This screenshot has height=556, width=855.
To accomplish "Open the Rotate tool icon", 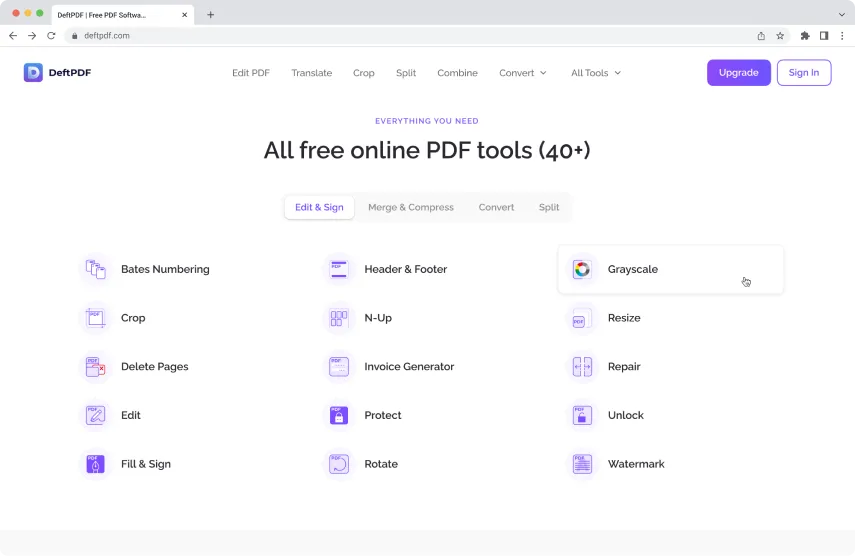I will coord(339,464).
